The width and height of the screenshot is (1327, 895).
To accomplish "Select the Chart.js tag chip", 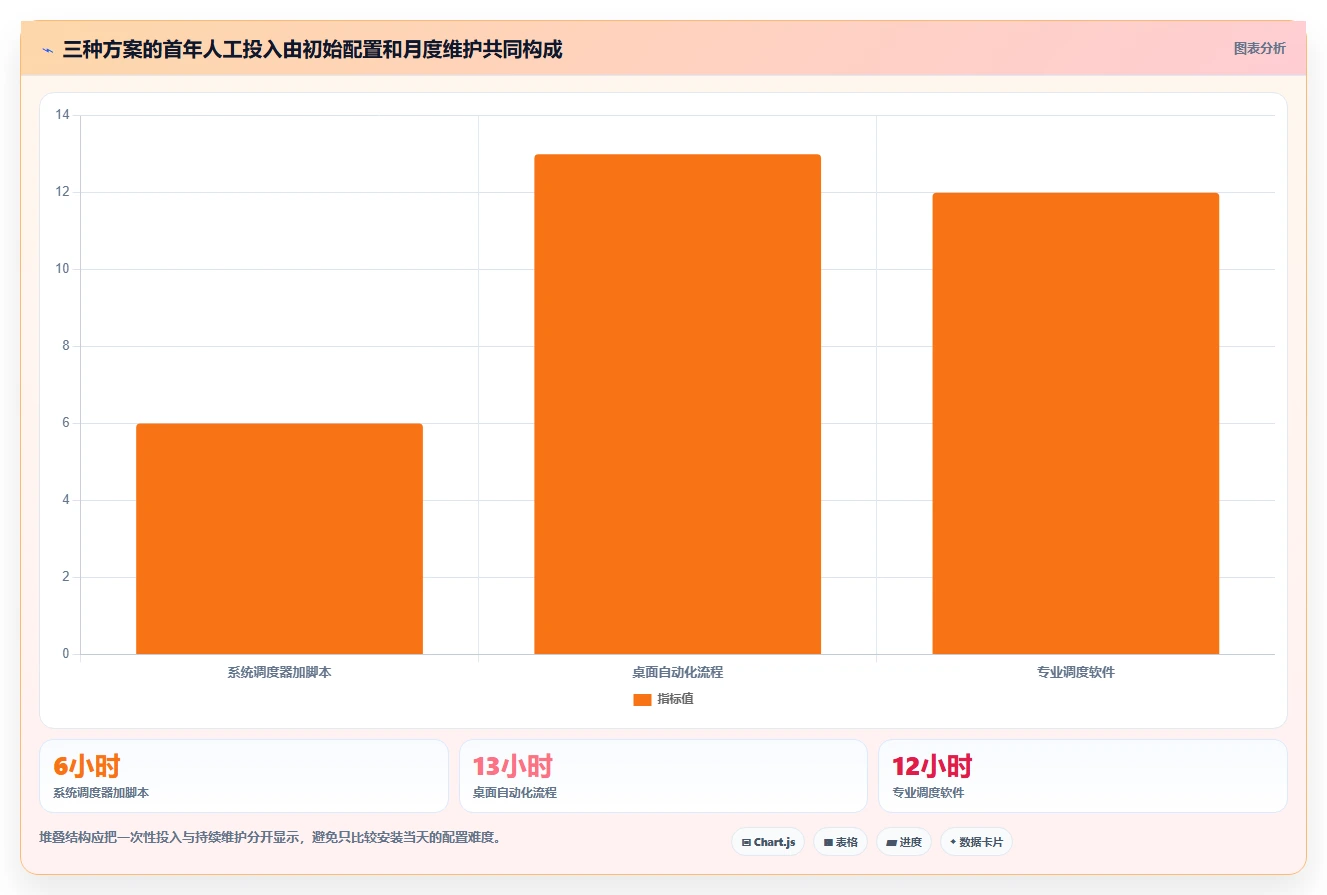I will pyautogui.click(x=768, y=842).
